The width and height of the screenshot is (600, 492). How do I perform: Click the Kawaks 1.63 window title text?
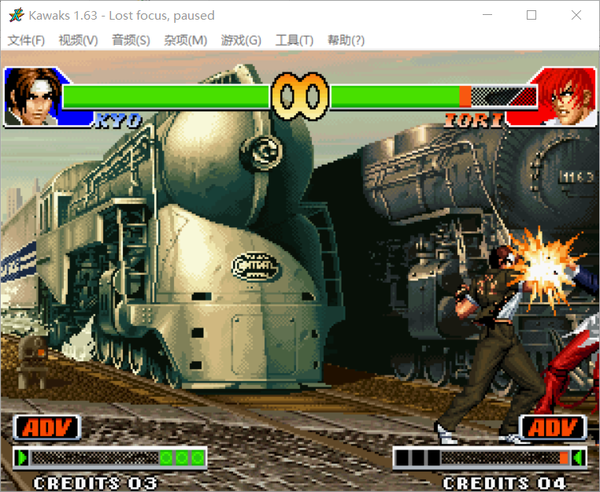click(122, 16)
